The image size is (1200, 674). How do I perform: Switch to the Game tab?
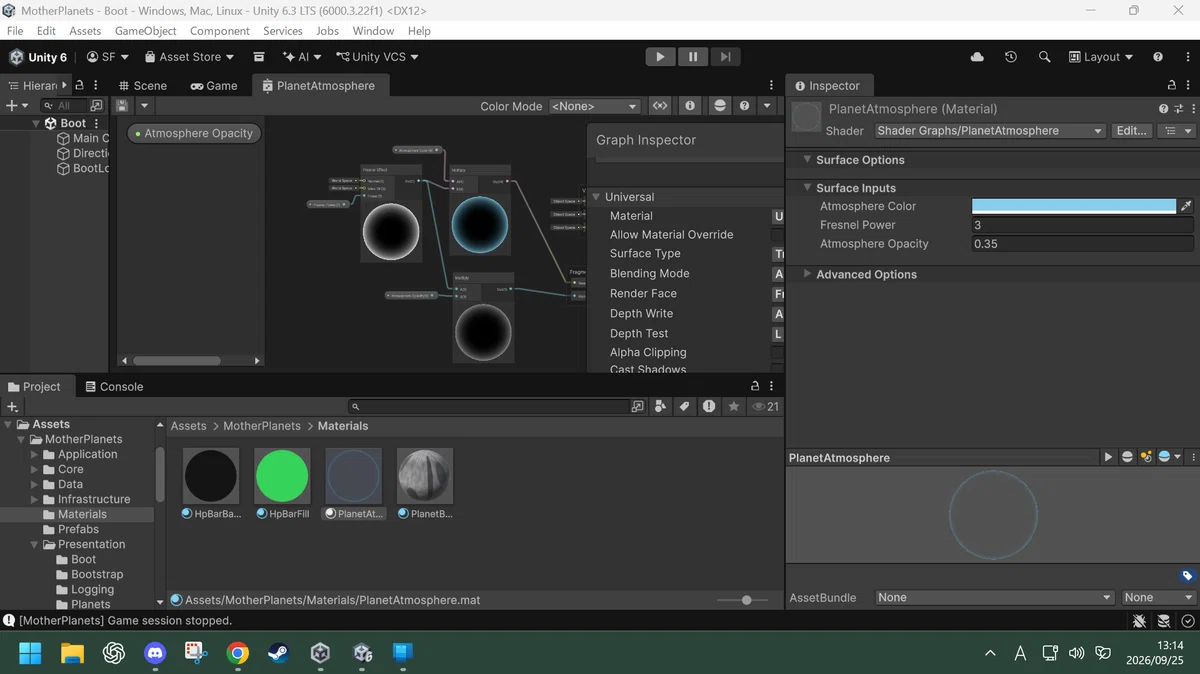pyautogui.click(x=214, y=86)
